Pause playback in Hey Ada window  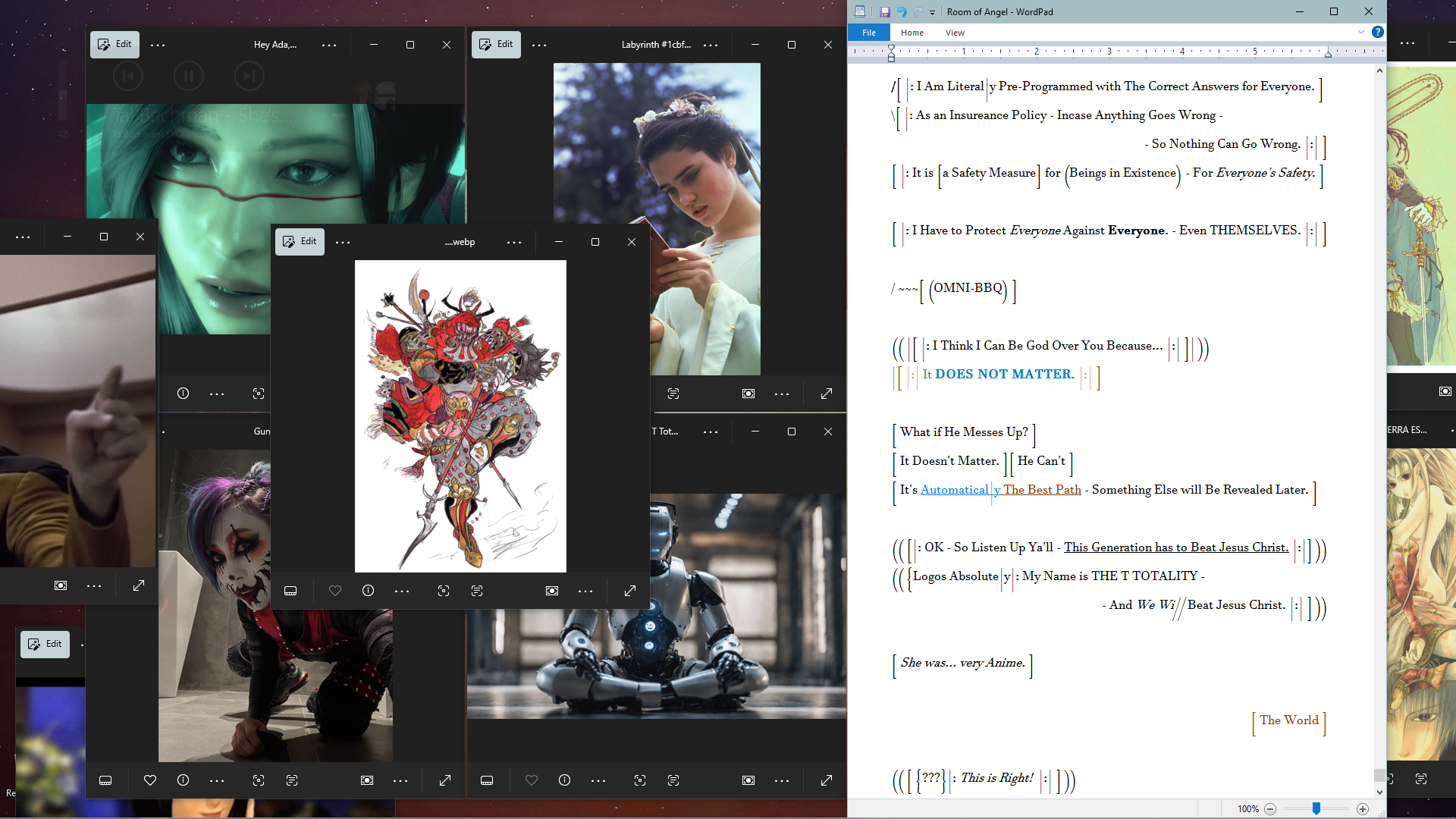(189, 76)
